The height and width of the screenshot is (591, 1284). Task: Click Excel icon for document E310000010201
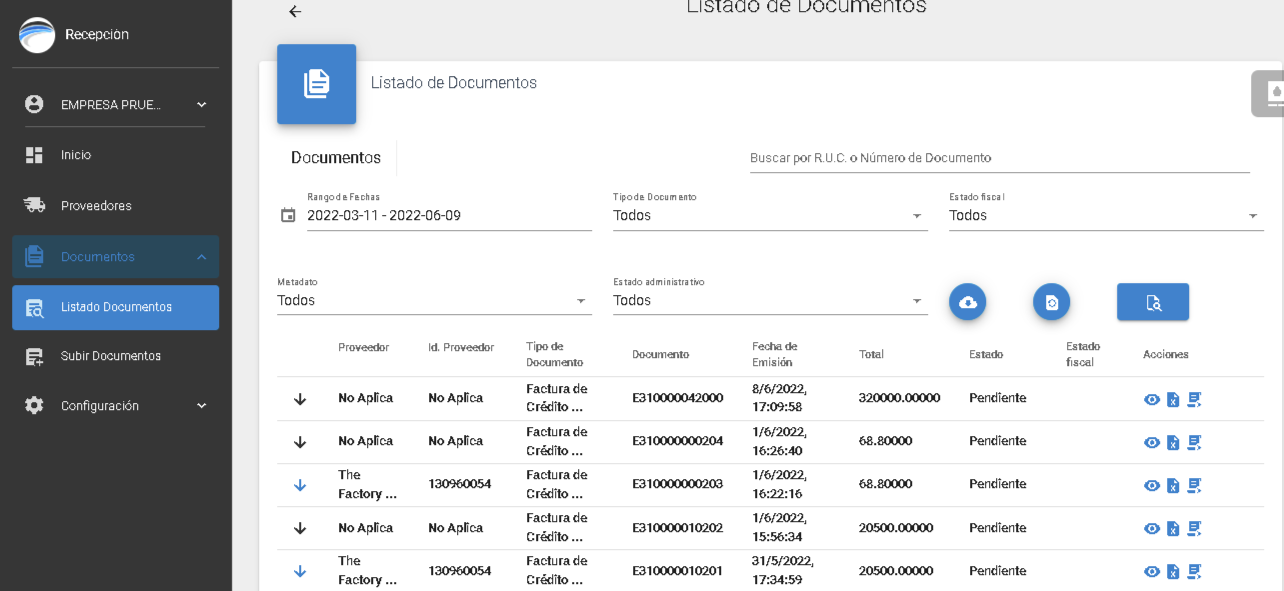tap(1173, 572)
